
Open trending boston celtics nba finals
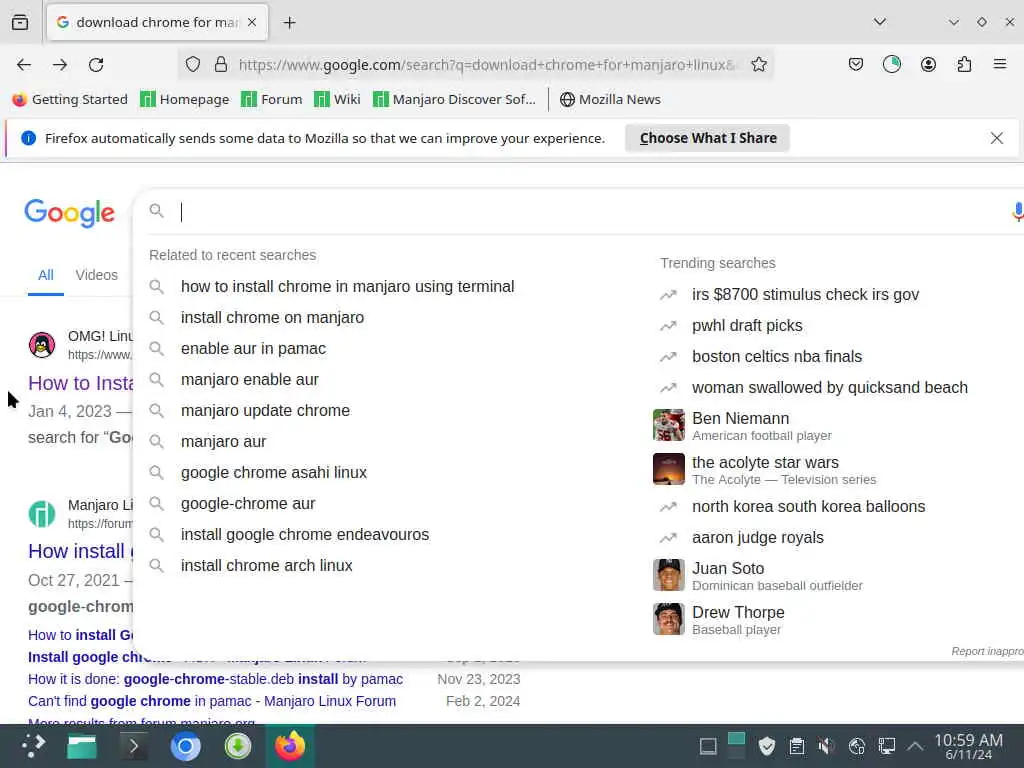coord(777,357)
